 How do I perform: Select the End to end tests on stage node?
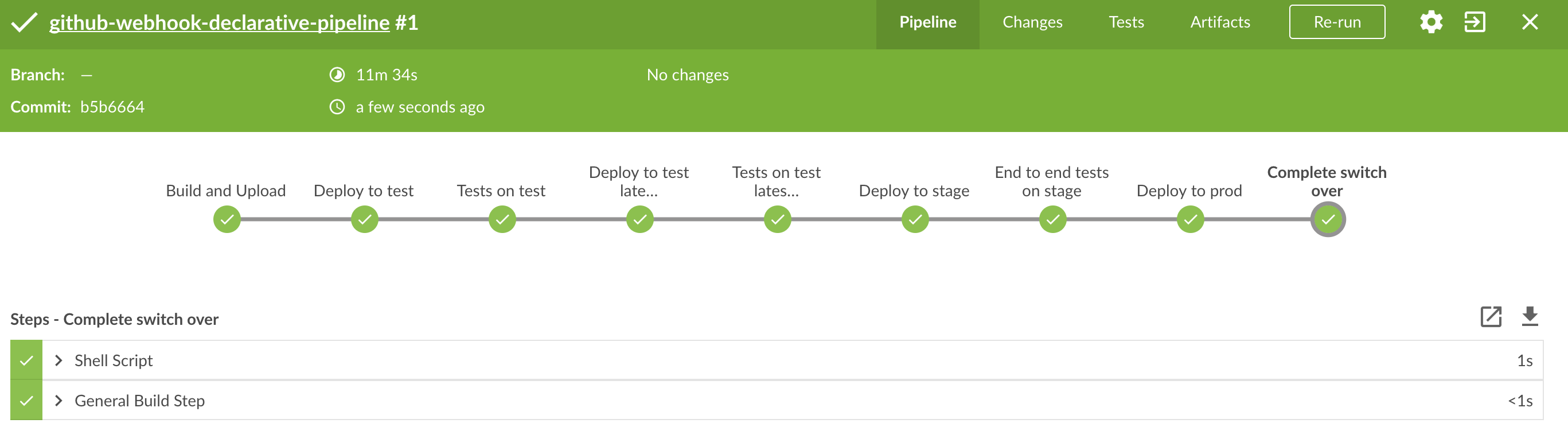1052,219
